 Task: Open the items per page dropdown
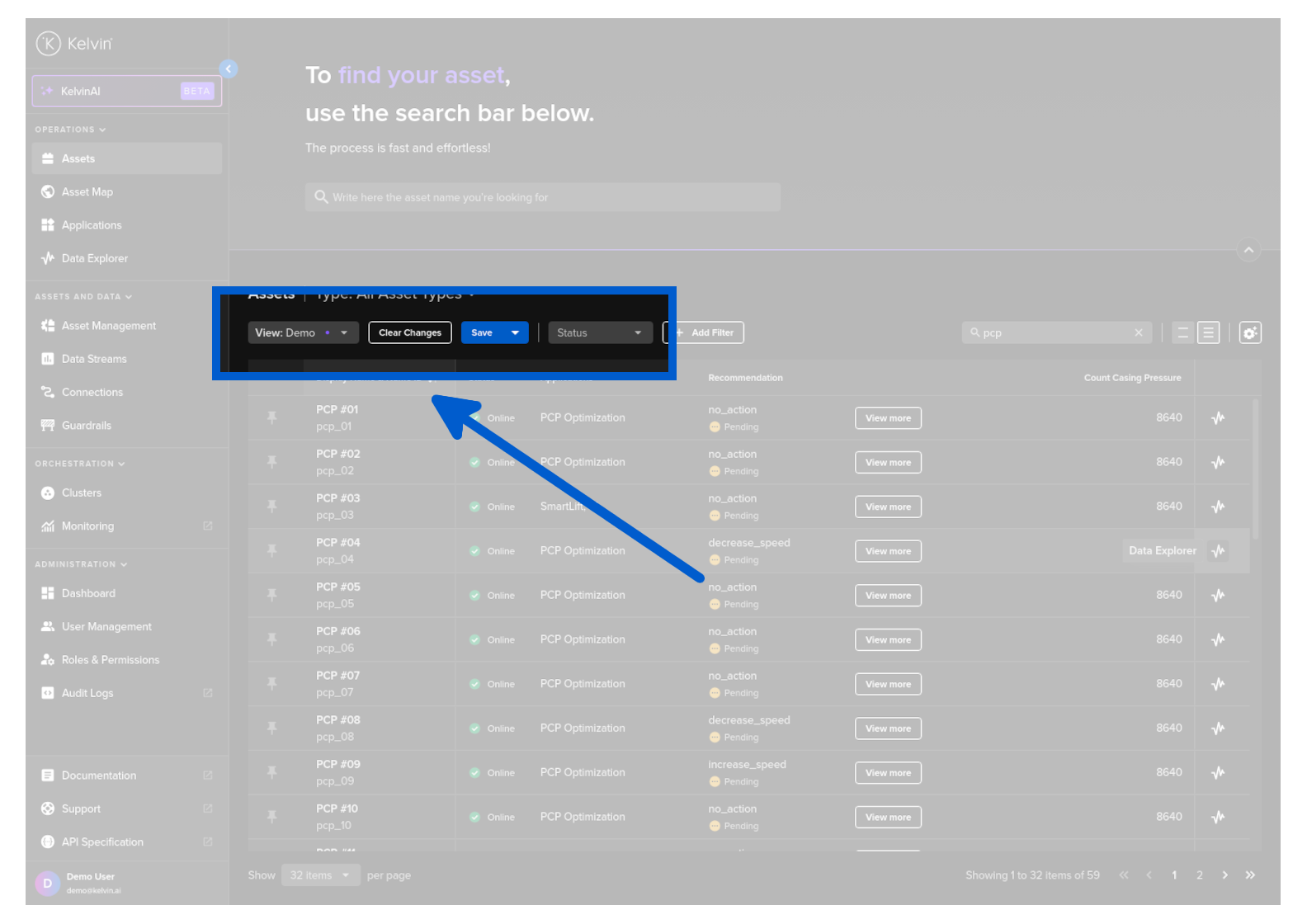click(x=320, y=875)
